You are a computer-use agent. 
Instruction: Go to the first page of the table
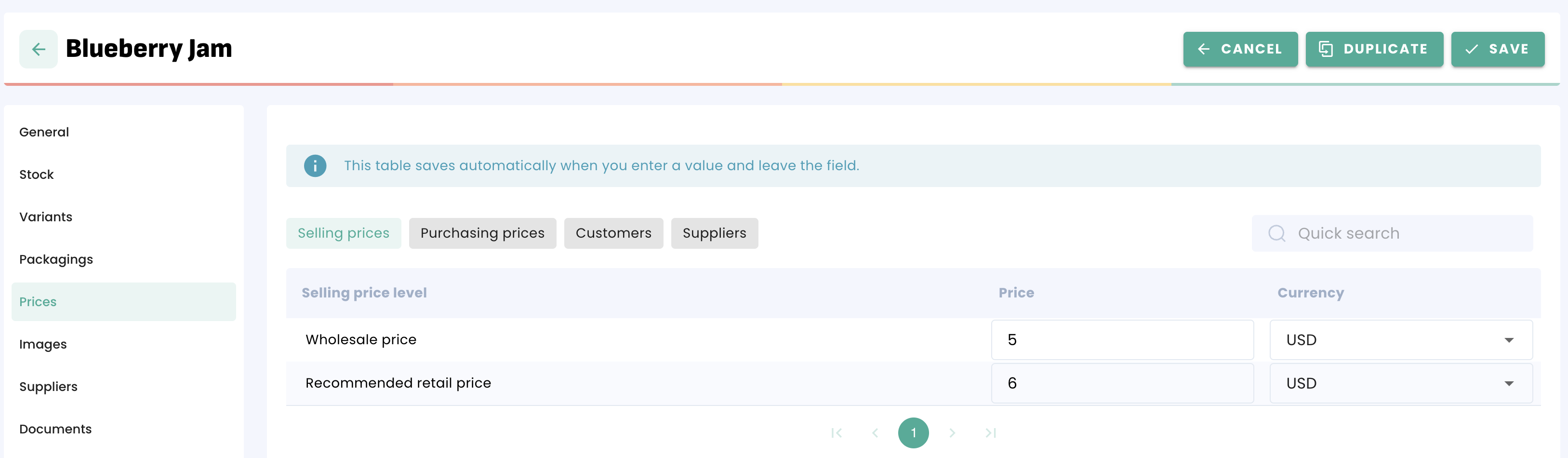point(837,433)
